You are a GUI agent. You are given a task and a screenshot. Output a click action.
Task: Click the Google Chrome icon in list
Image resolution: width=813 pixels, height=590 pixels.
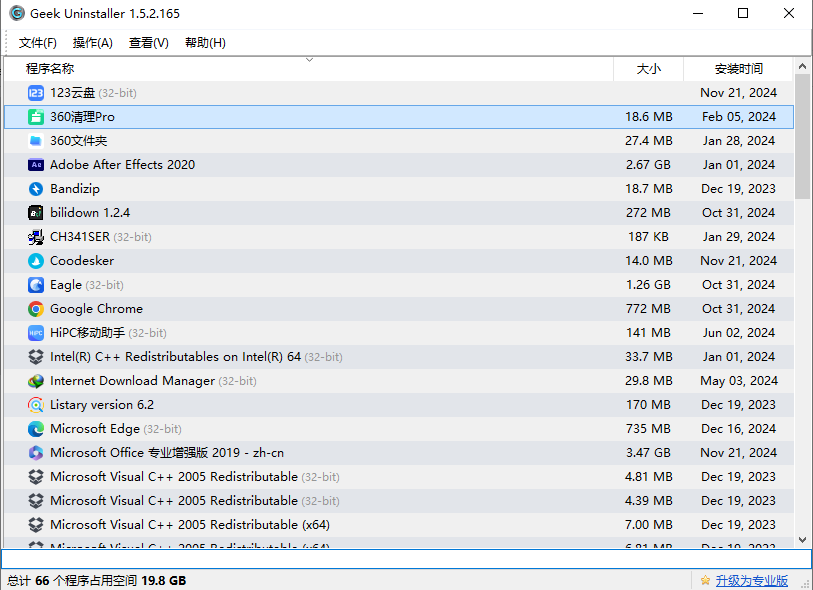pos(36,309)
